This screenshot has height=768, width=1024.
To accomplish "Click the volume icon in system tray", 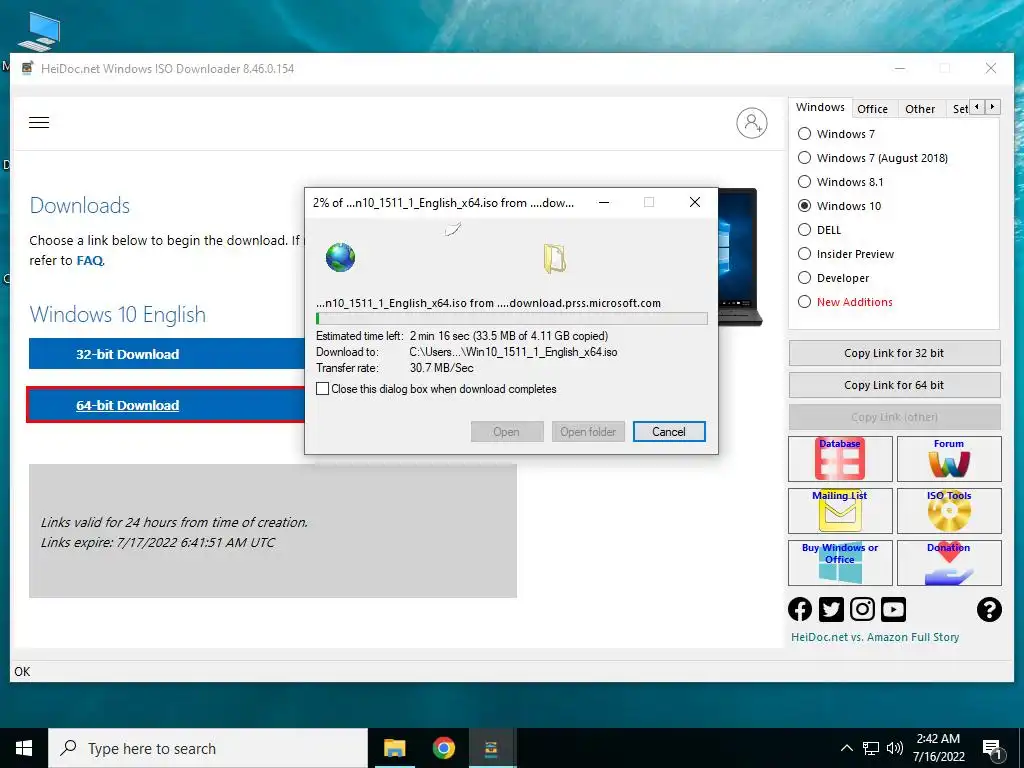I will (x=895, y=748).
